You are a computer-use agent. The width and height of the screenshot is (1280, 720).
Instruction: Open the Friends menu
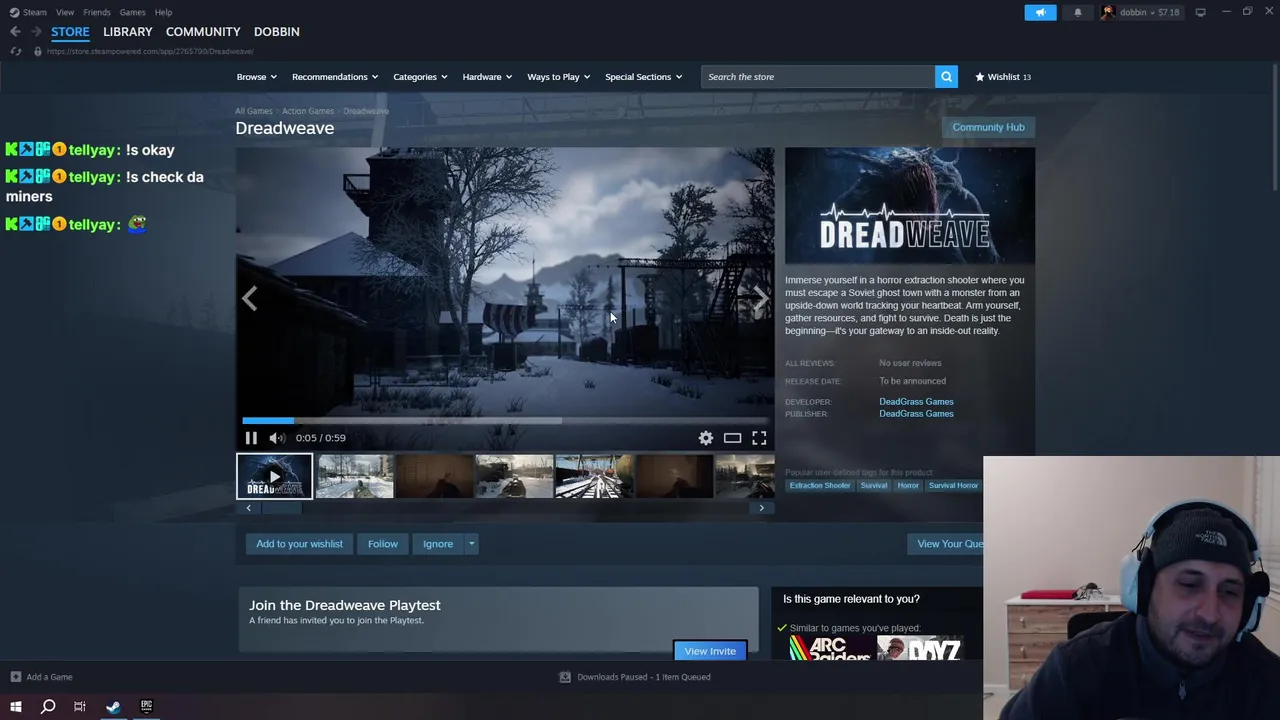point(97,12)
